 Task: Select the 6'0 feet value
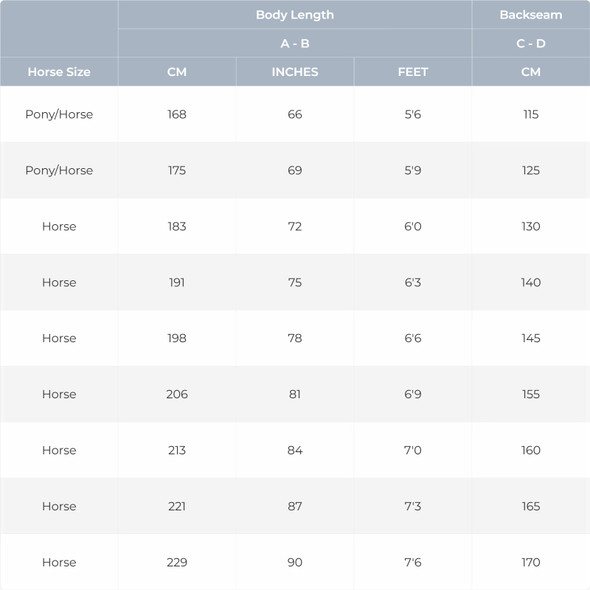412,226
